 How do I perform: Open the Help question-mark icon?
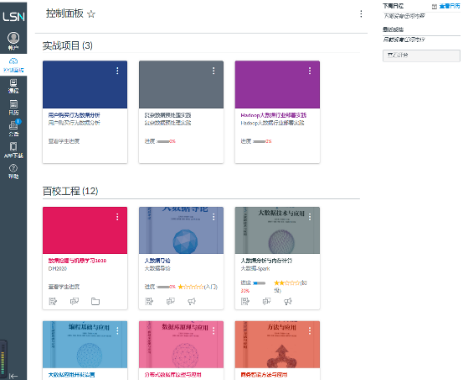[13, 171]
